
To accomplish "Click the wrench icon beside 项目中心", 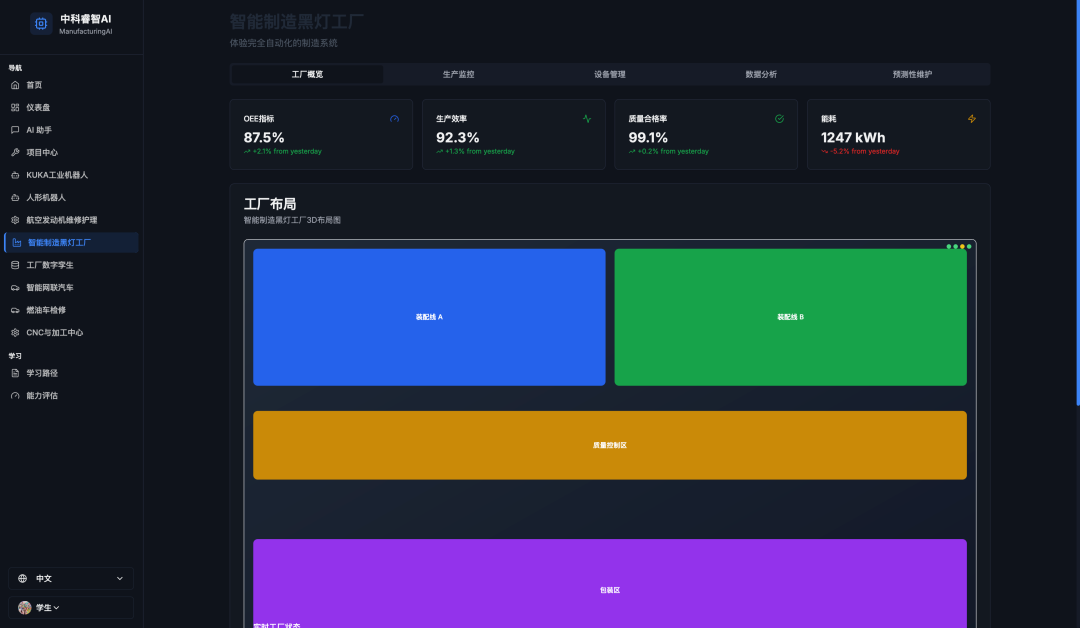I will 15,152.
